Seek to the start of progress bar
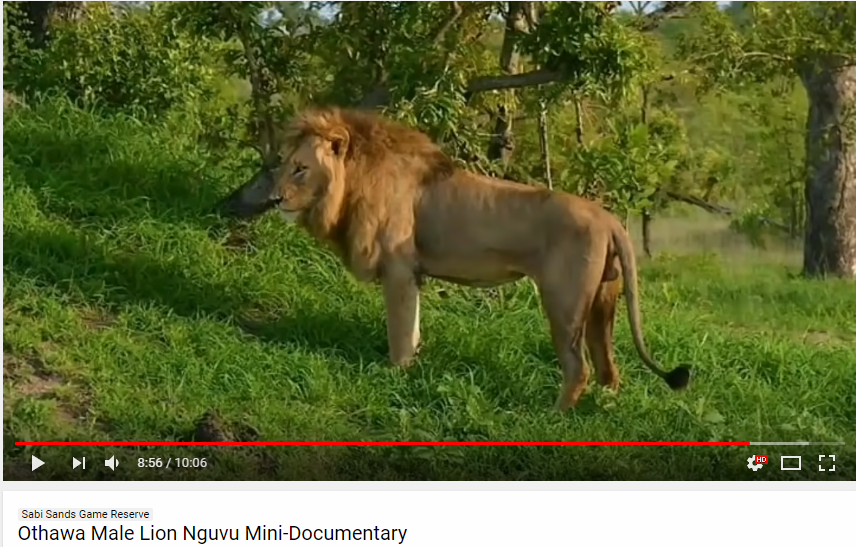The width and height of the screenshot is (856, 547). pyautogui.click(x=16, y=443)
